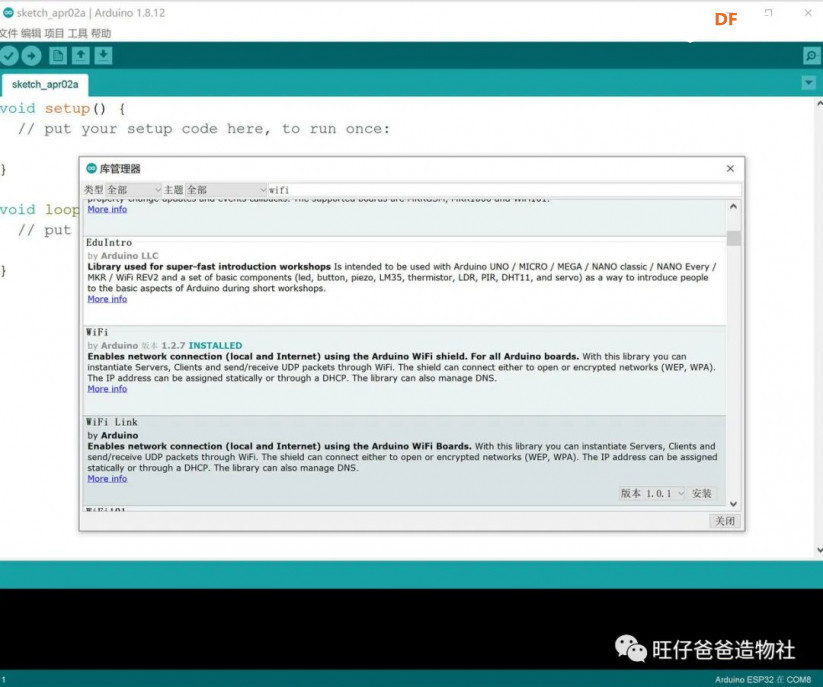This screenshot has width=823, height=687.
Task: Open the 主题 dropdown showing 全部
Action: tap(226, 190)
